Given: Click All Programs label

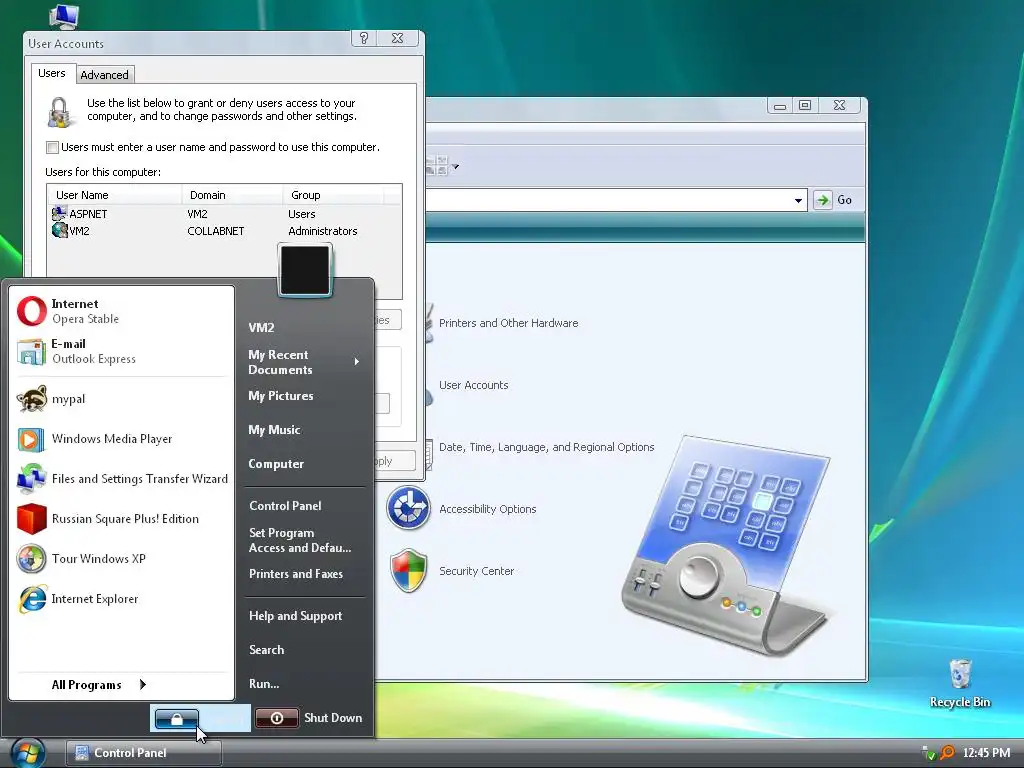Looking at the screenshot, I should pyautogui.click(x=87, y=685).
